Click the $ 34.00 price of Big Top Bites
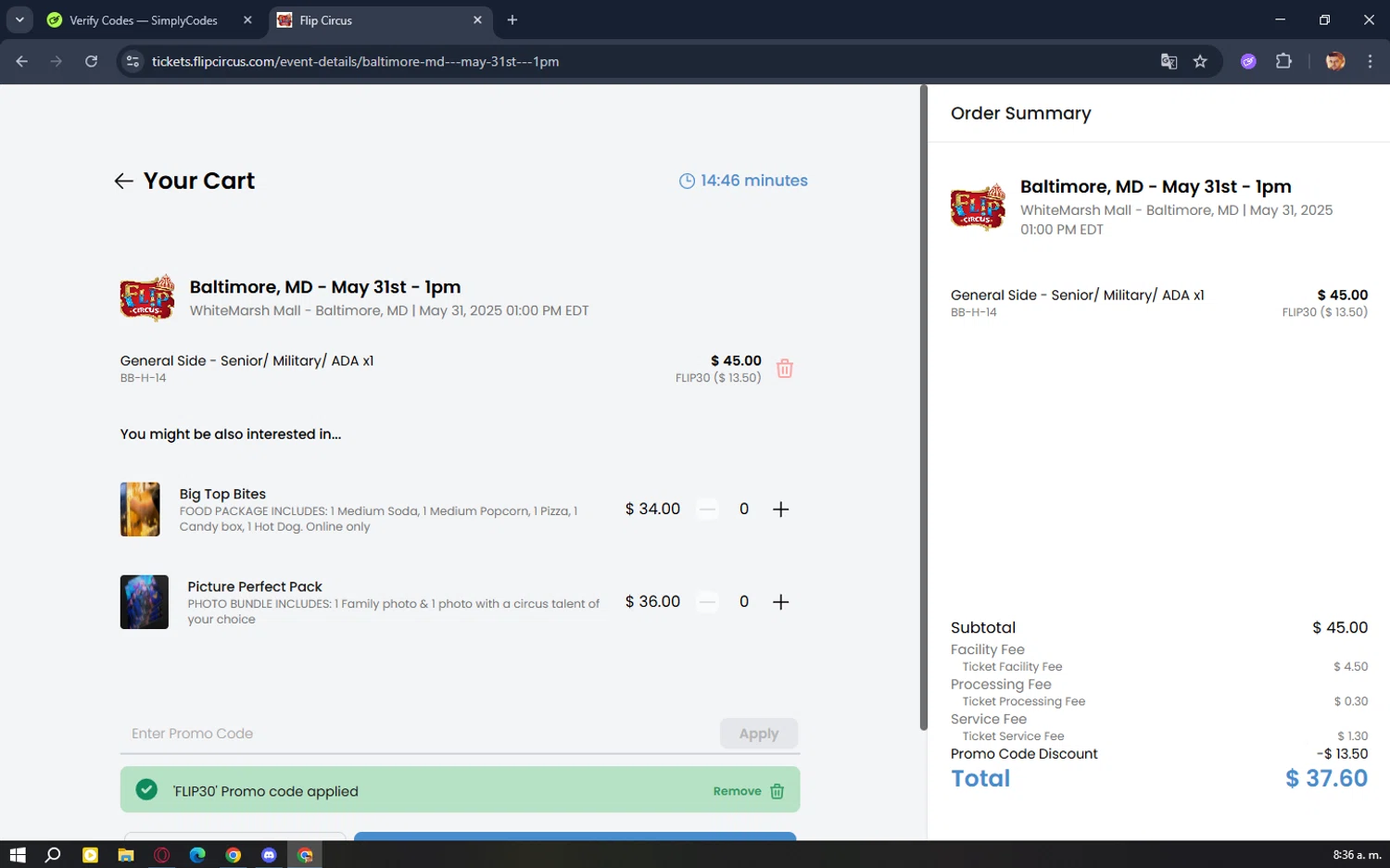Image resolution: width=1390 pixels, height=868 pixels. tap(652, 509)
